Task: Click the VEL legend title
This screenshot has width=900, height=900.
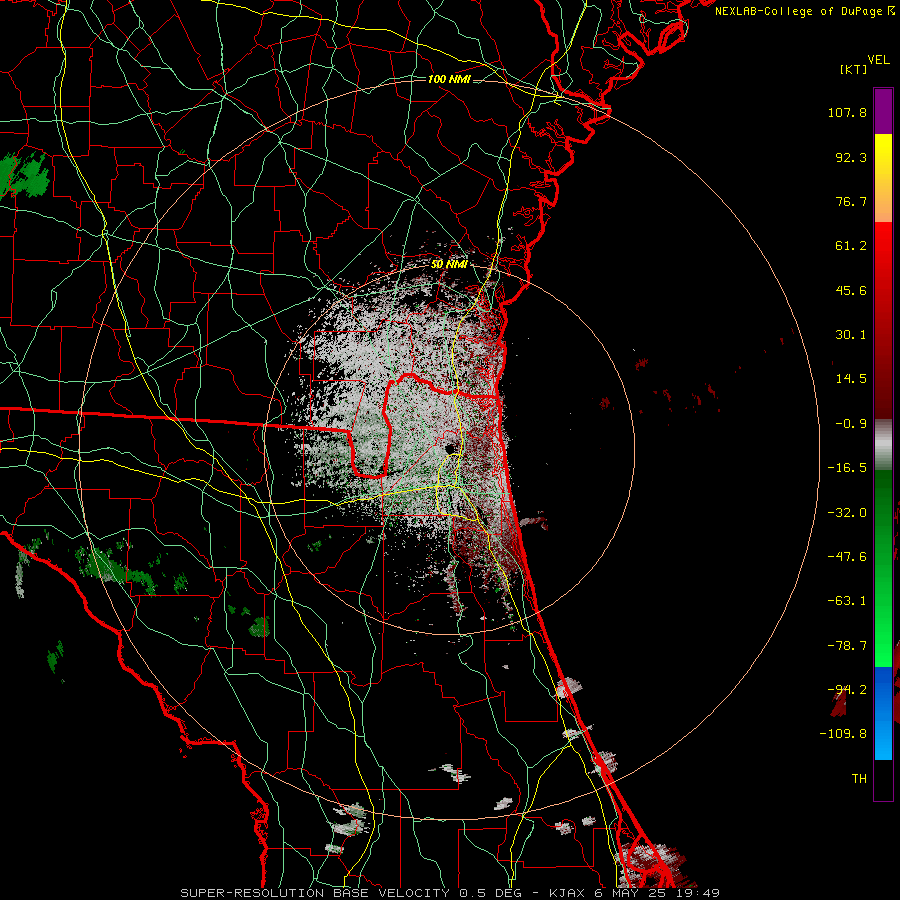Action: 878,60
